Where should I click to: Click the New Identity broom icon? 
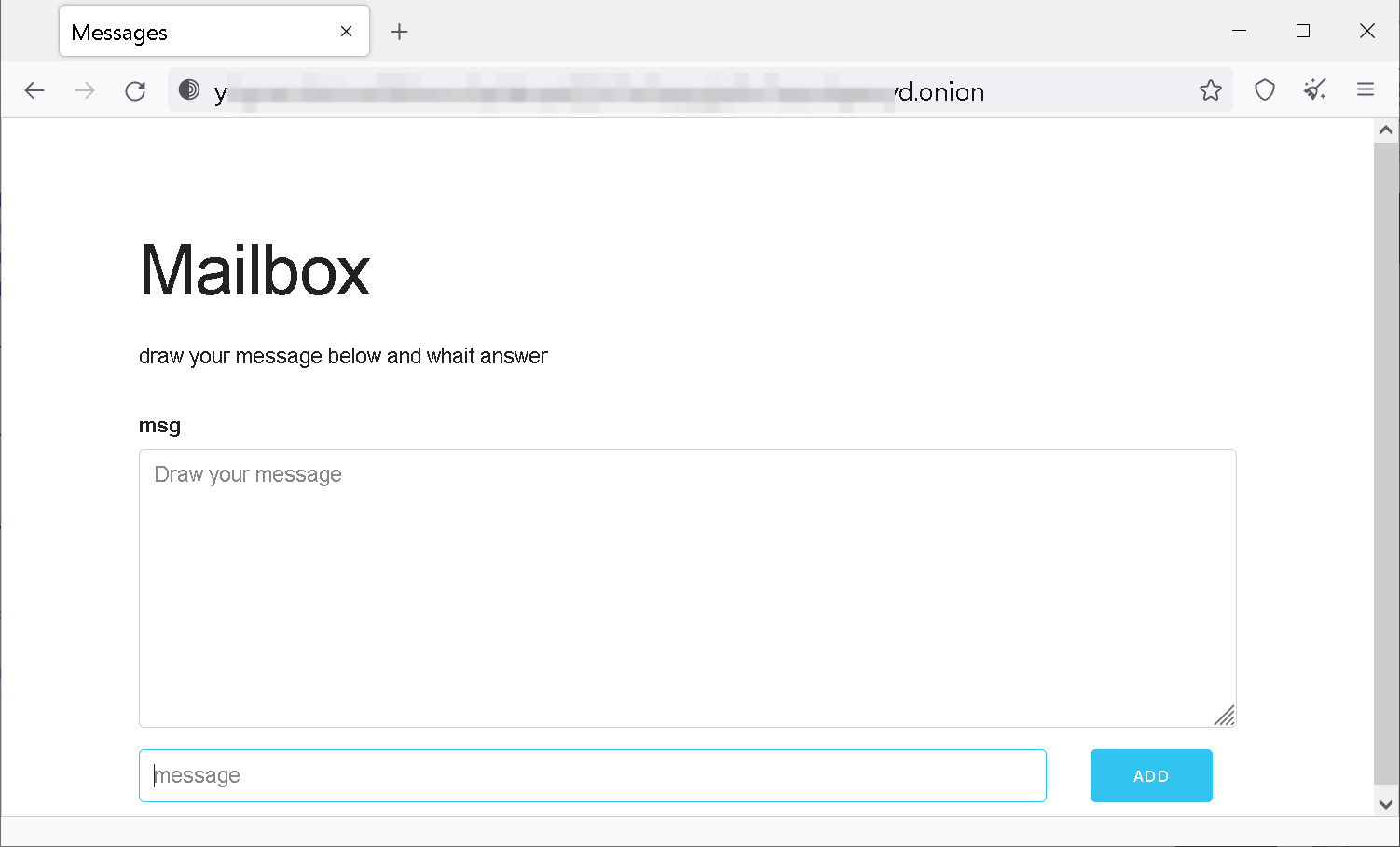pyautogui.click(x=1315, y=90)
